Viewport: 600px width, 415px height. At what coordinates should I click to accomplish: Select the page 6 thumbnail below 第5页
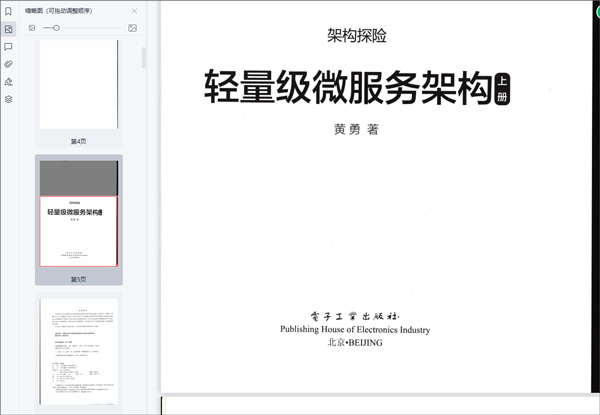click(79, 352)
